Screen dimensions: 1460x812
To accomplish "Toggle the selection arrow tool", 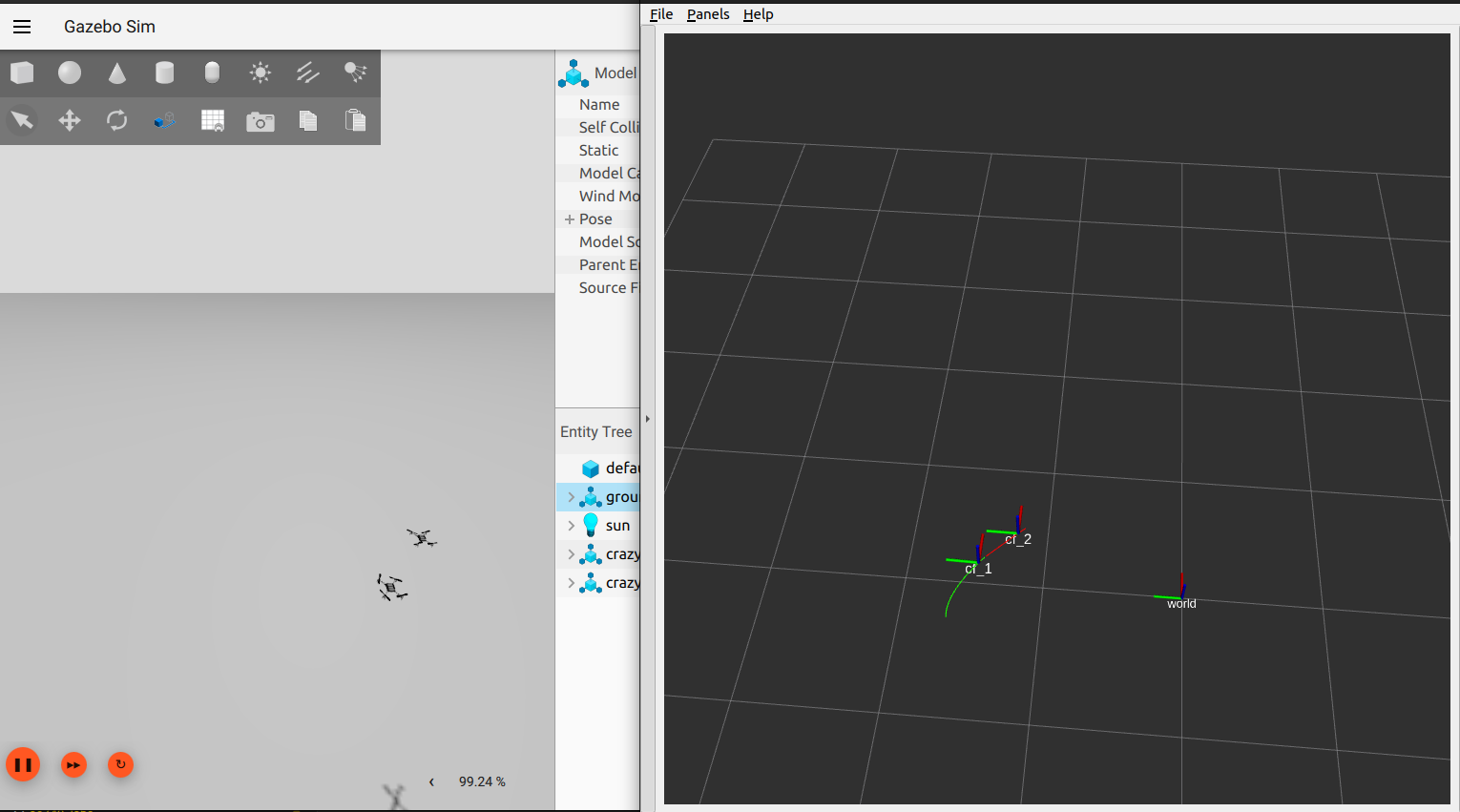I will tap(21, 119).
